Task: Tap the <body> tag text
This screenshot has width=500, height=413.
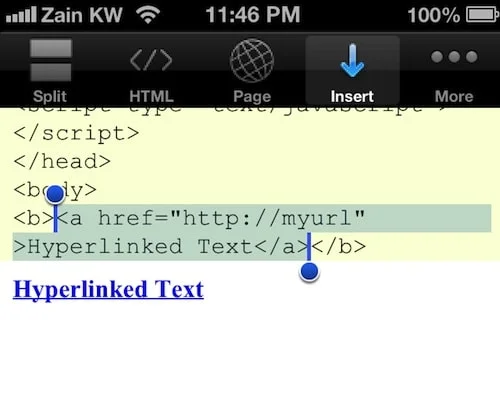Action: pos(55,190)
